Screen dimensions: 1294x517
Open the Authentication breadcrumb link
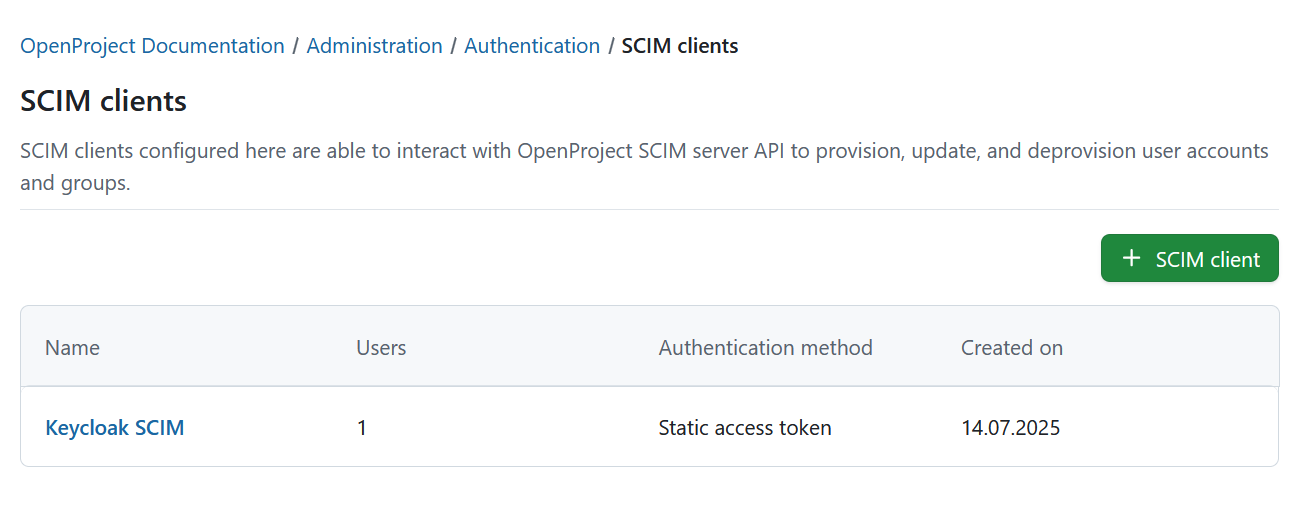532,46
